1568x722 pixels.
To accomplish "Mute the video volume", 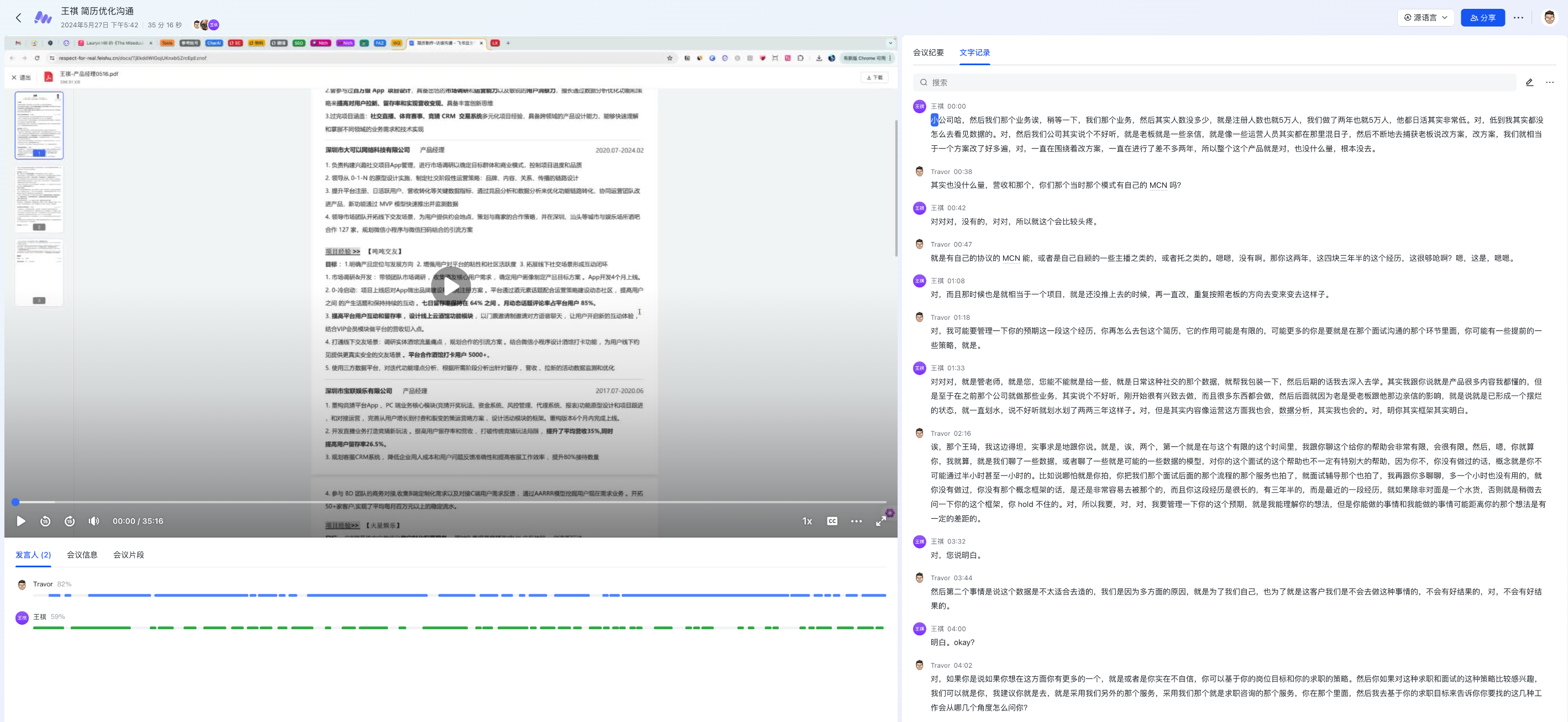I will click(x=94, y=521).
